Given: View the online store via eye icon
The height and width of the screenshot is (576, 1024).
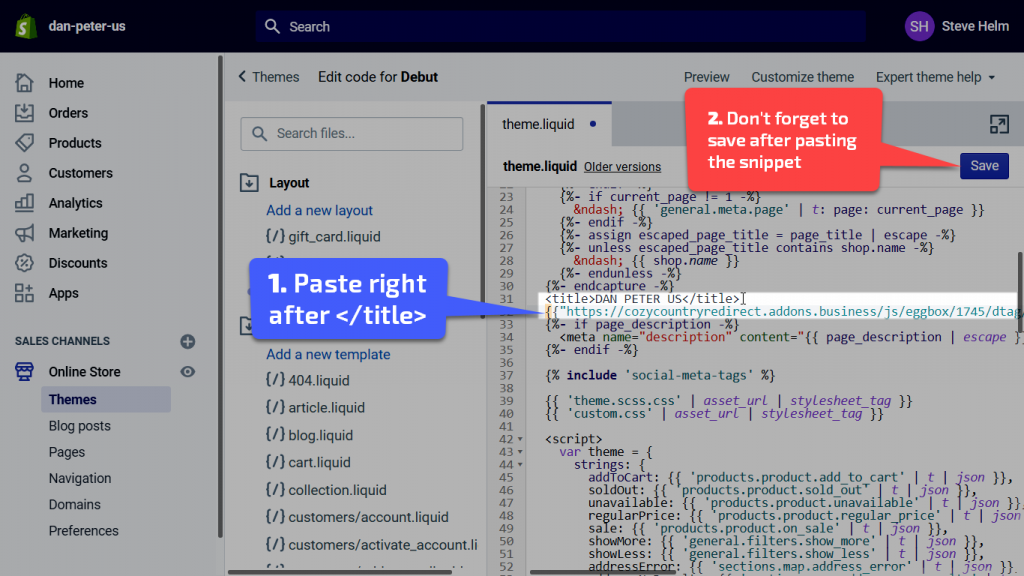Looking at the screenshot, I should pyautogui.click(x=187, y=372).
